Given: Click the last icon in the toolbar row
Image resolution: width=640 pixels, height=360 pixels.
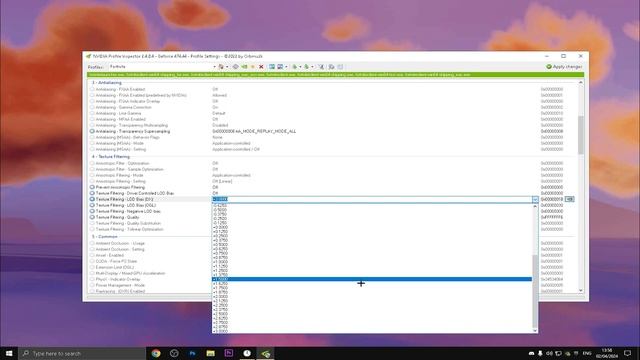Looking at the screenshot, I should [340, 67].
